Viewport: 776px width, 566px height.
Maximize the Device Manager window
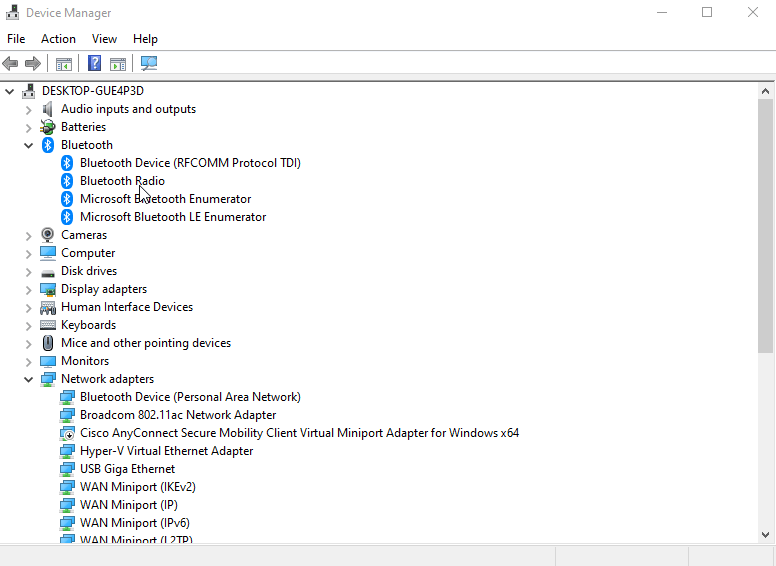pyautogui.click(x=707, y=12)
